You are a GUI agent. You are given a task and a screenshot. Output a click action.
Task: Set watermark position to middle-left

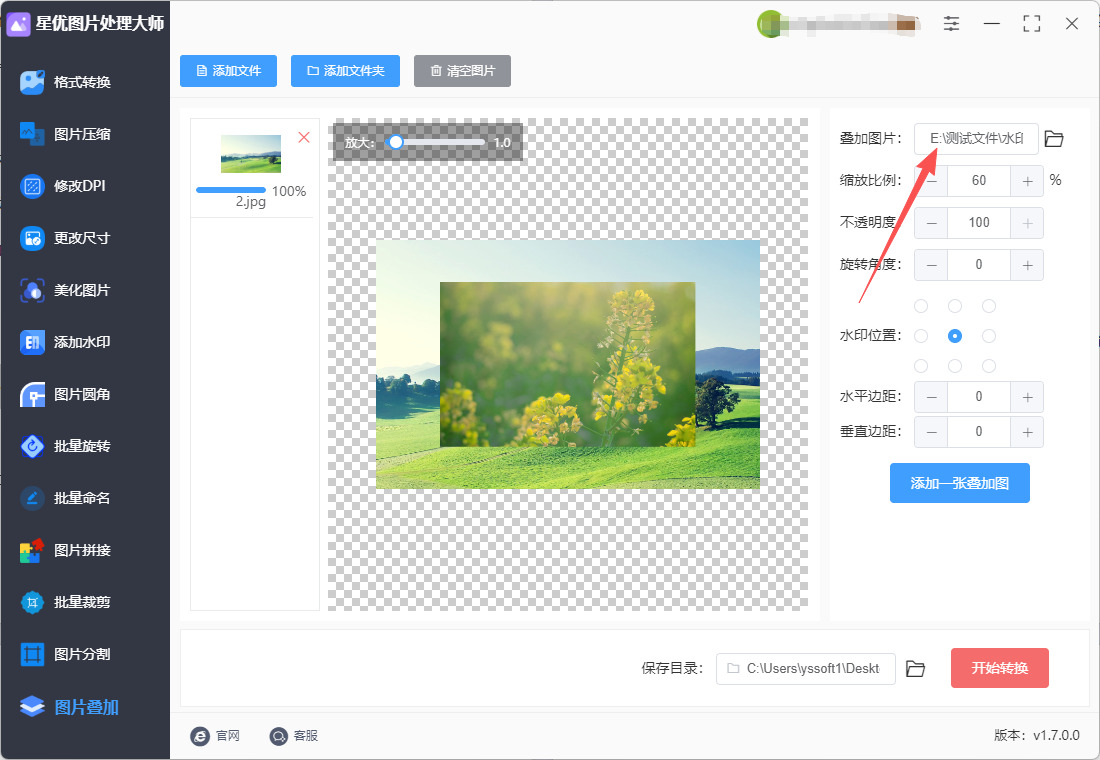(921, 336)
